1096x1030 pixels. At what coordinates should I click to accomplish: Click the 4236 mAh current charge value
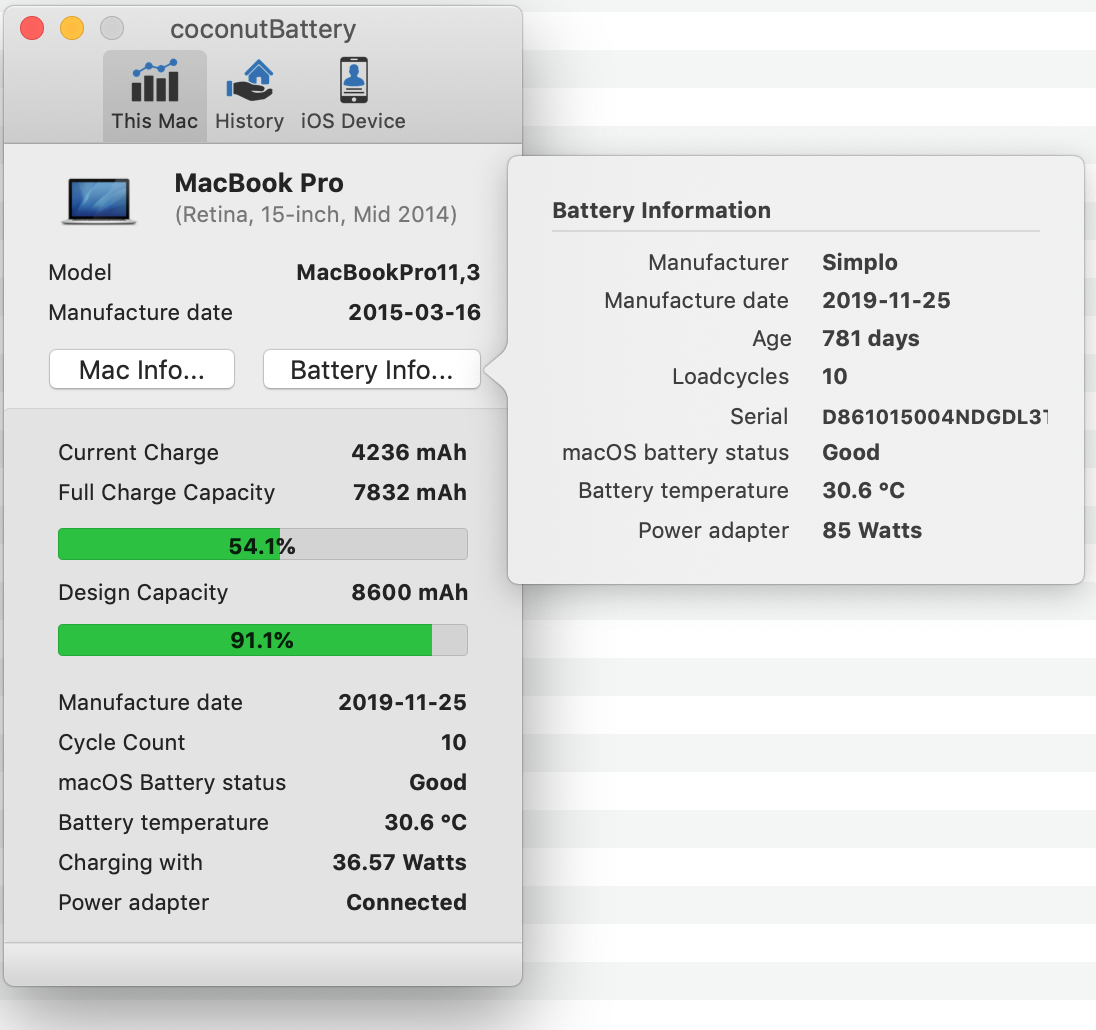pos(409,452)
